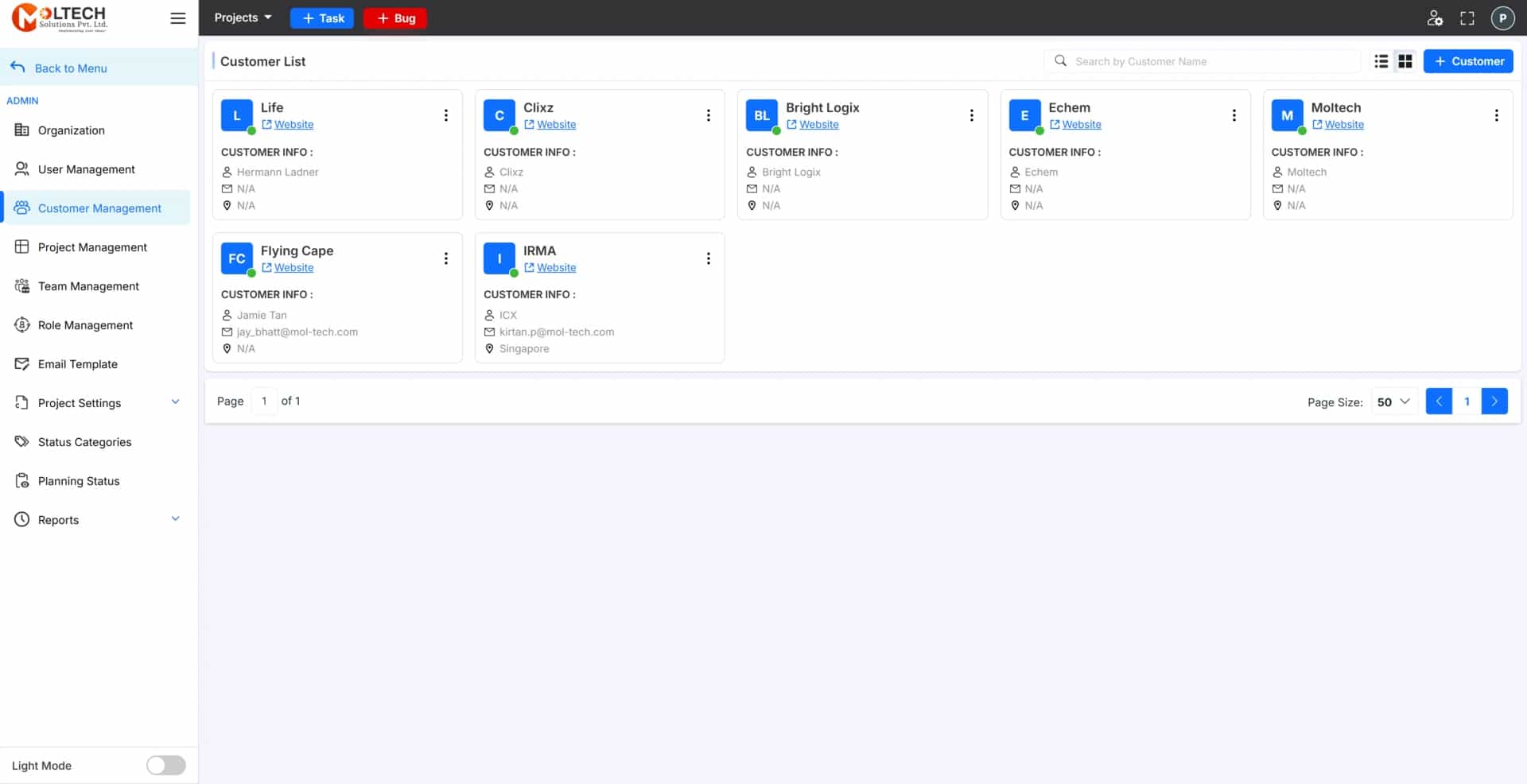Open Echem's Website link
The height and width of the screenshot is (784, 1527).
pyautogui.click(x=1075, y=125)
